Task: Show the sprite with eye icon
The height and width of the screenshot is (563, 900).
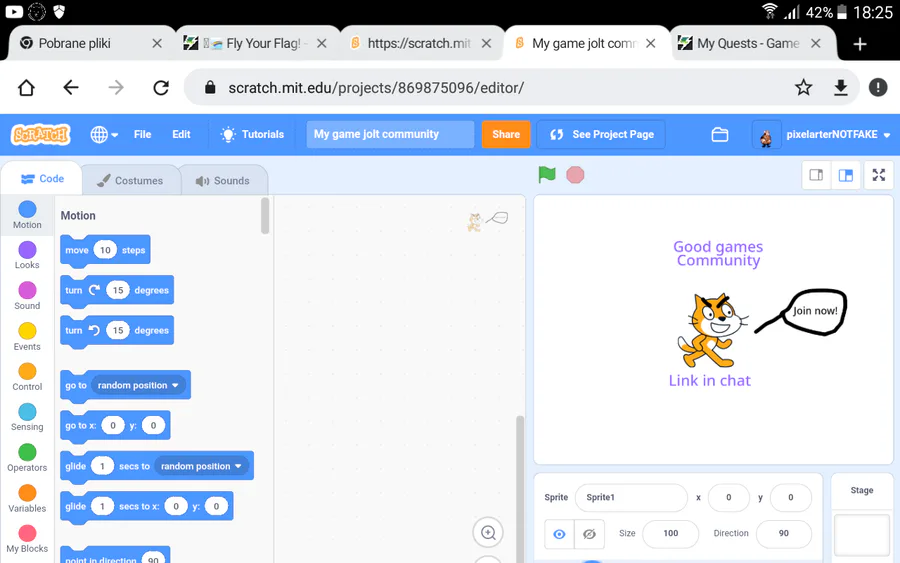Action: pos(559,534)
